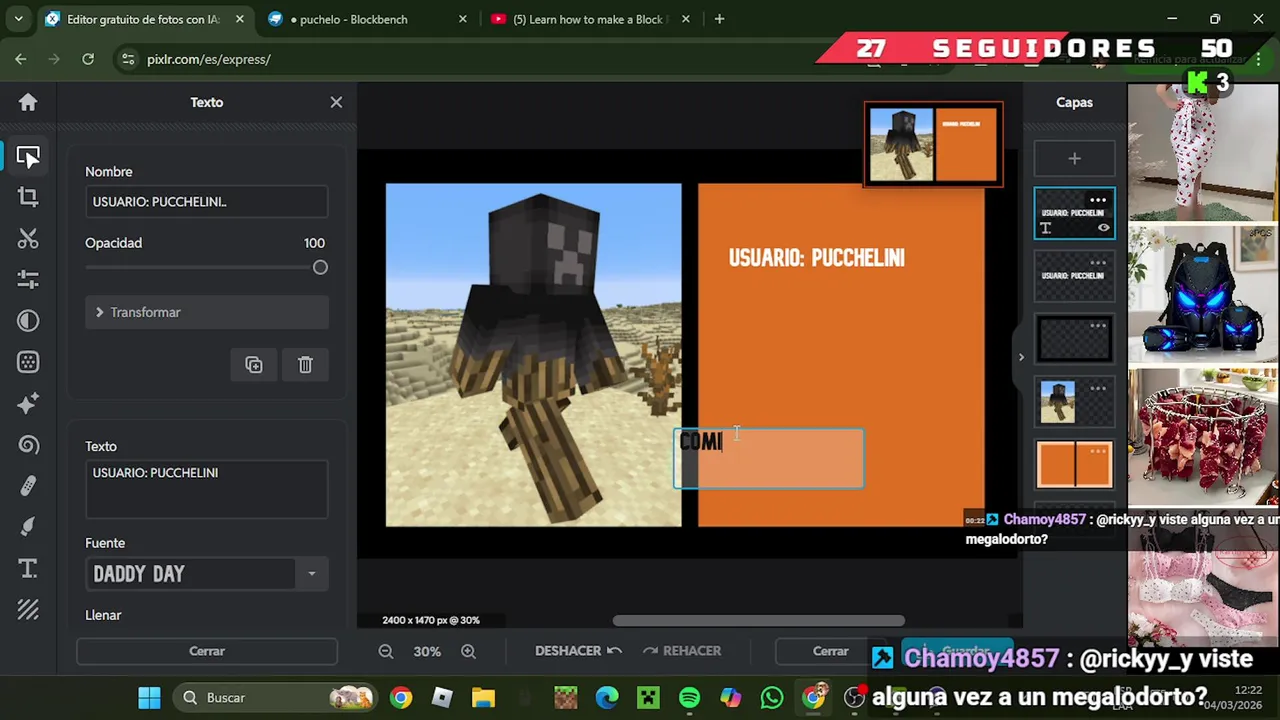
Task: Click Cerrar button in bottom bar
Action: (x=830, y=651)
